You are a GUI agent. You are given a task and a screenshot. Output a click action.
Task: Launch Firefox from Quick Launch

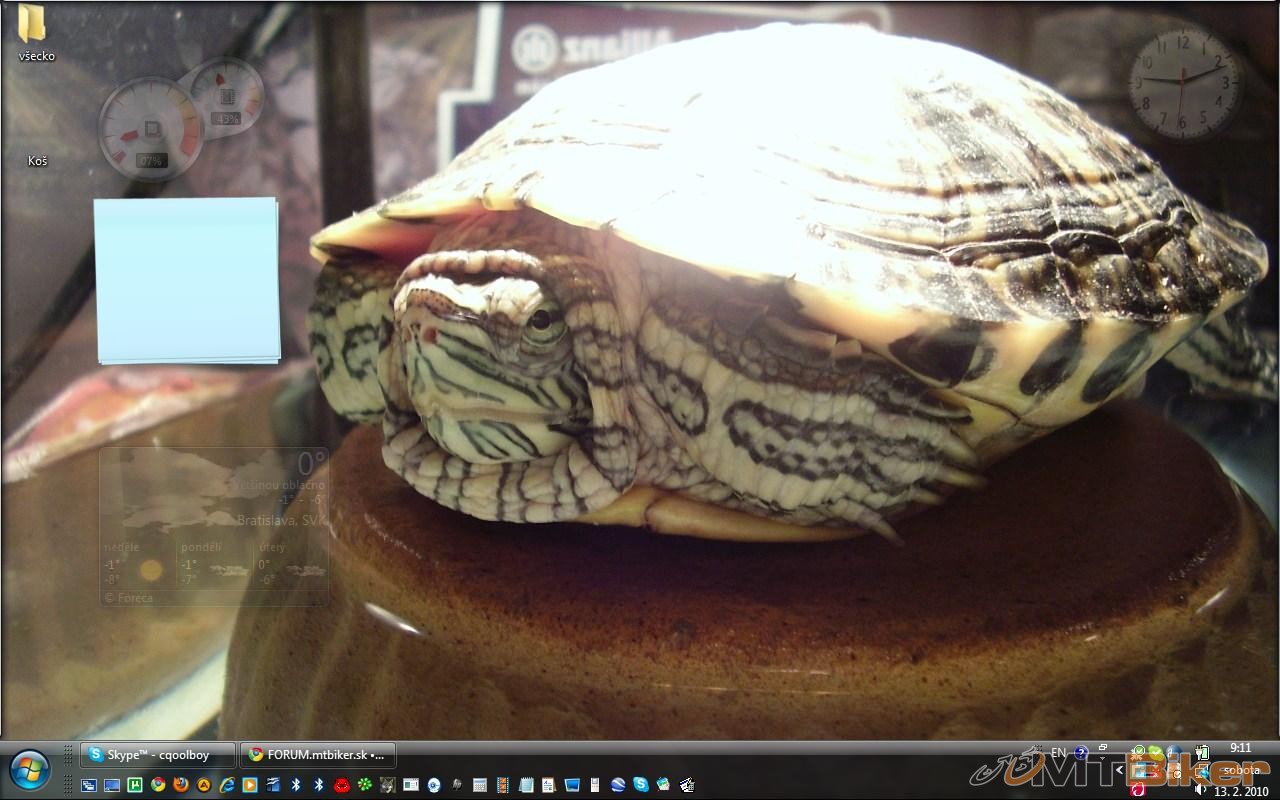(181, 785)
